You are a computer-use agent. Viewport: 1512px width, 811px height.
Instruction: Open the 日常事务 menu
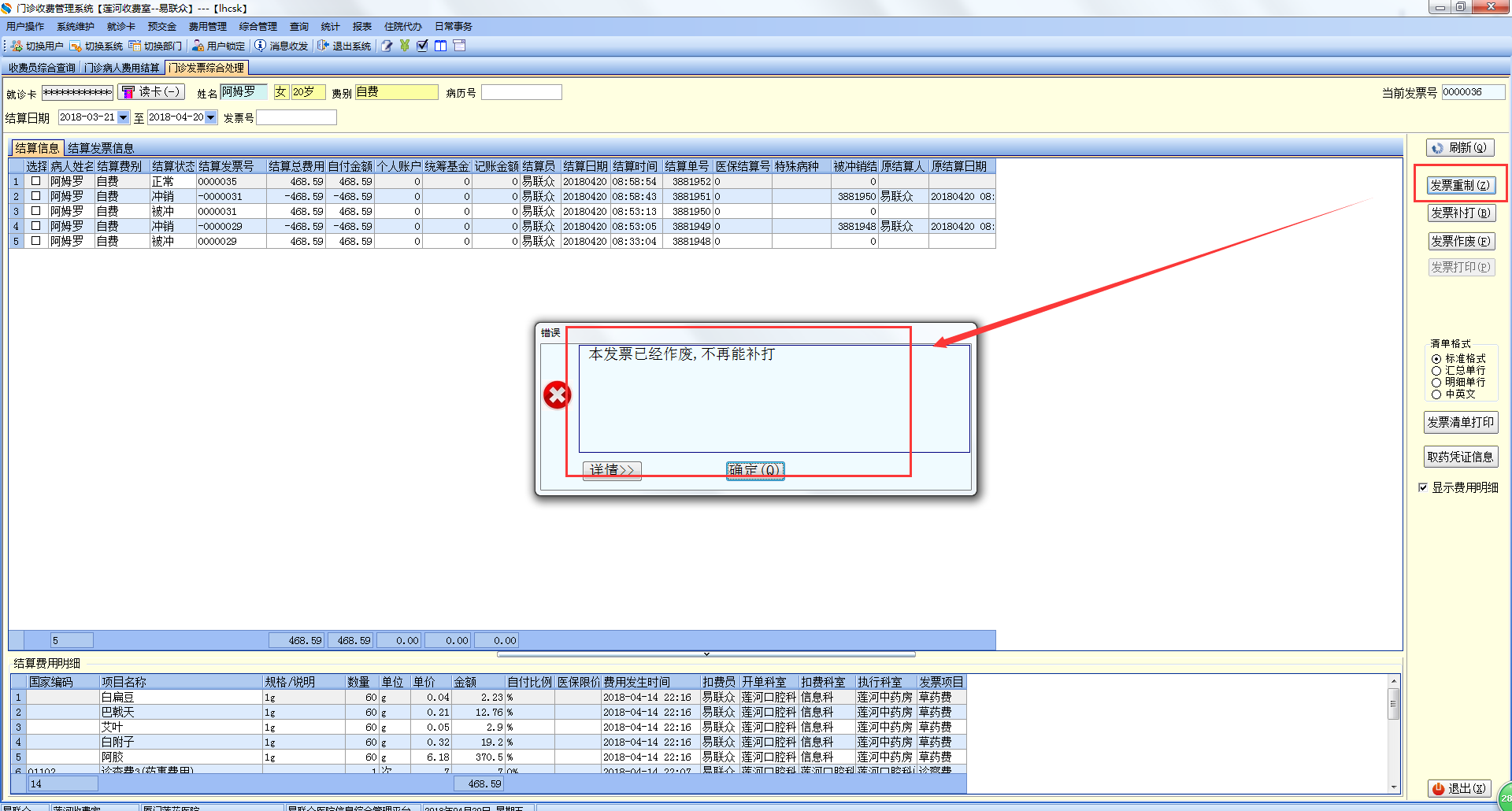click(454, 27)
